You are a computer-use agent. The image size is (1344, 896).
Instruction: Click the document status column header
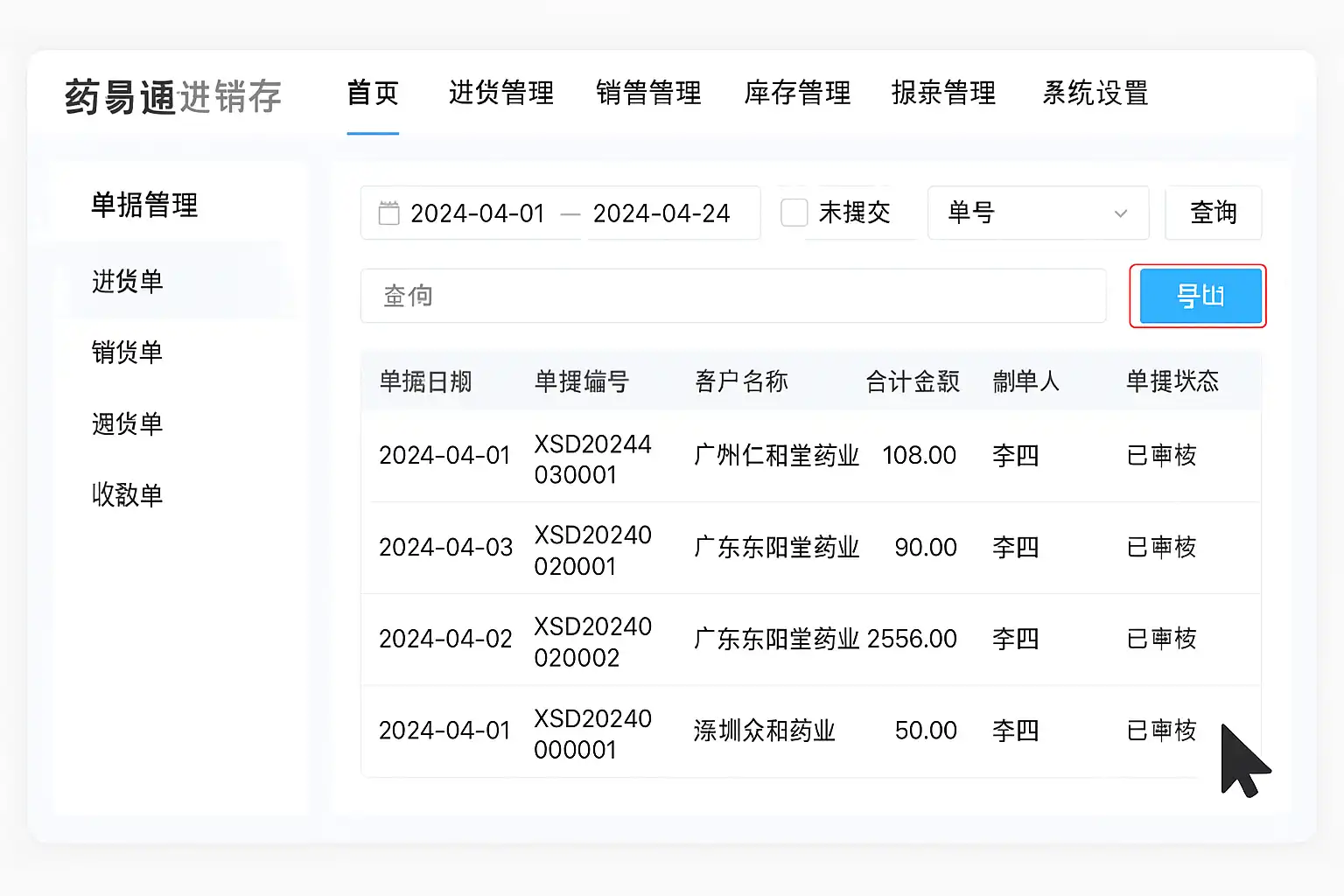coord(1173,381)
